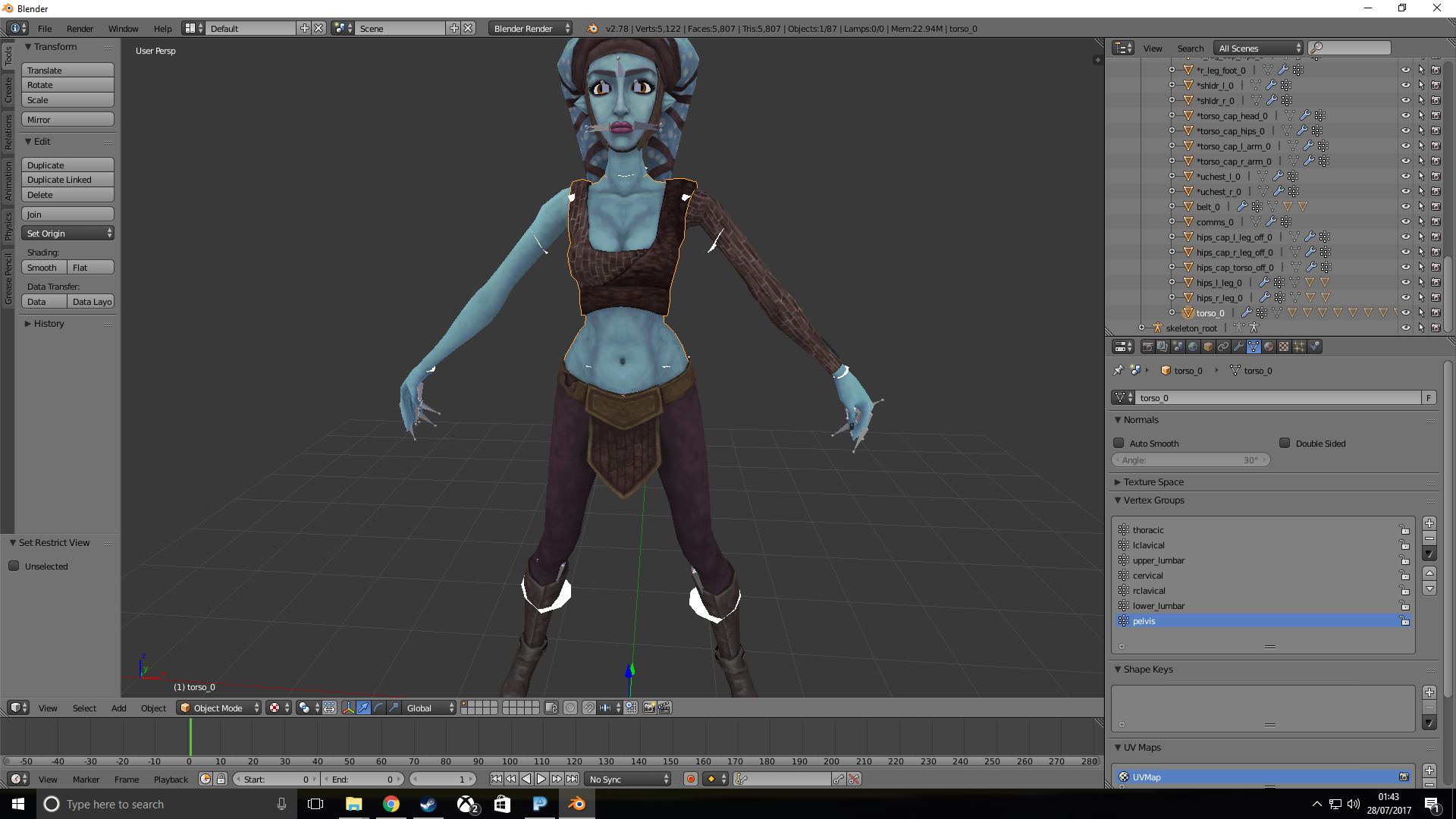Open the Material properties tab (sphere icon)
This screenshot has height=819, width=1456.
coord(1269,347)
